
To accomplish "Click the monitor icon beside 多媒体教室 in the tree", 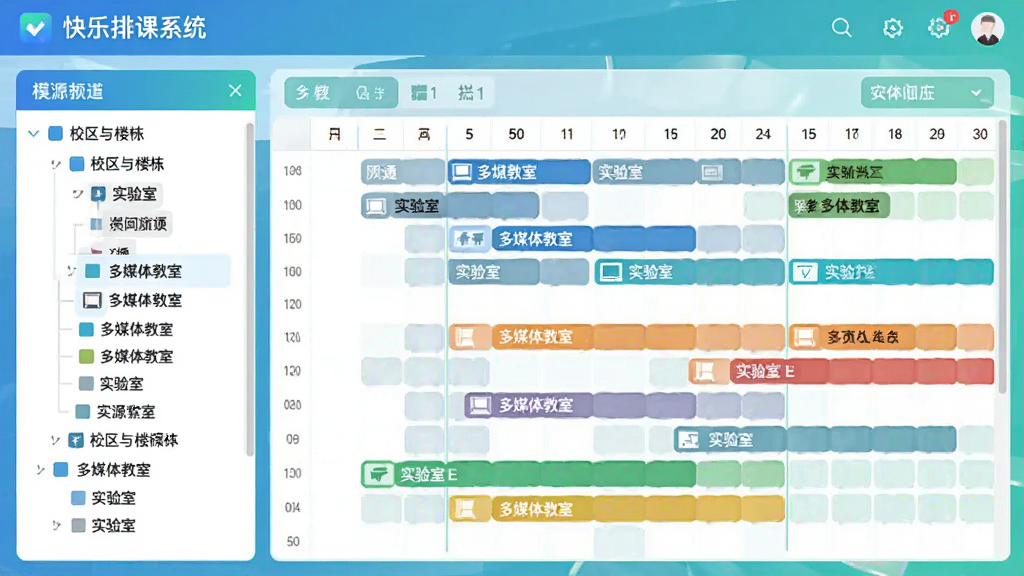I will [91, 300].
